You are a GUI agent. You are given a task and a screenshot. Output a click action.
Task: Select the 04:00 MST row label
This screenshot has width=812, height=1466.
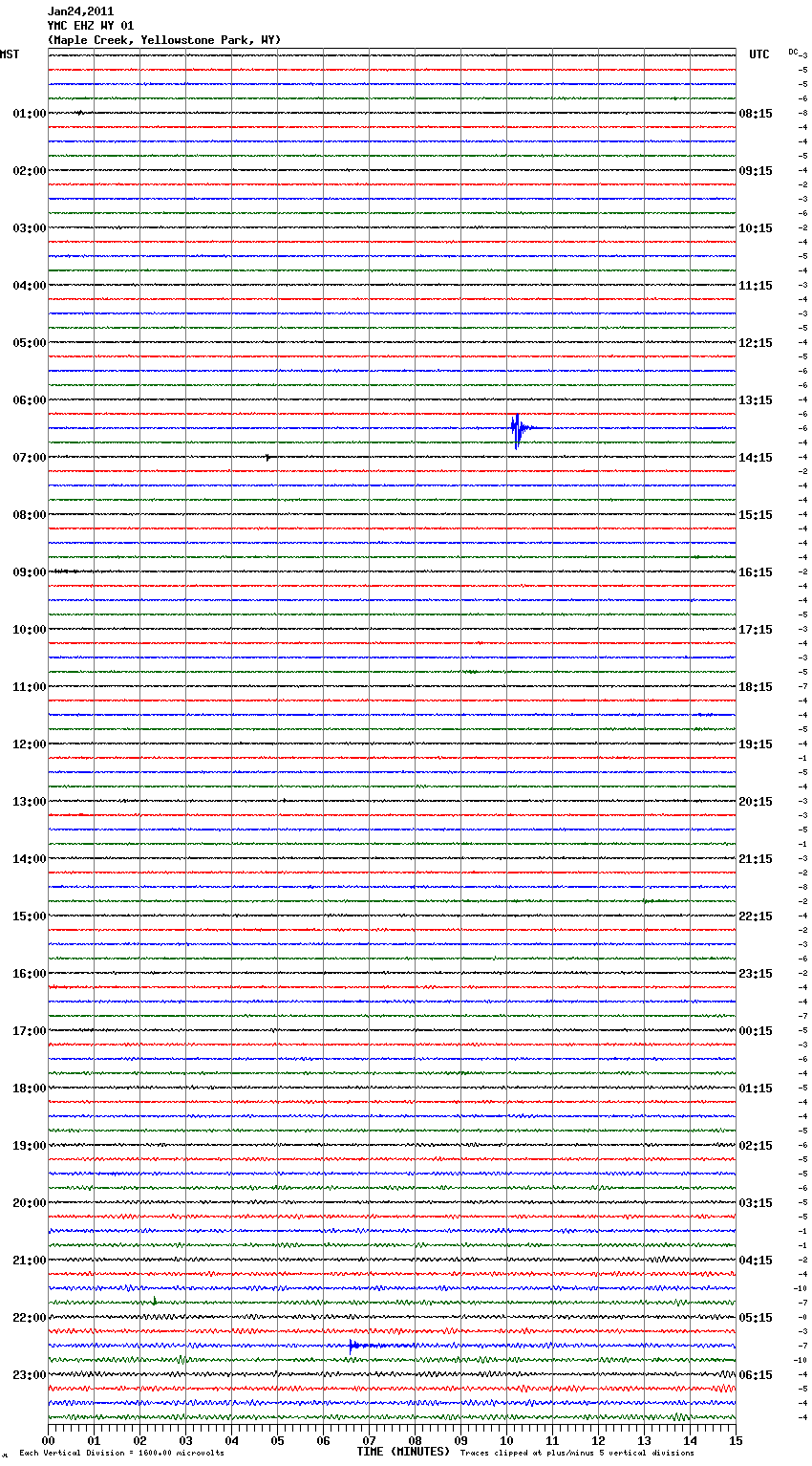(x=29, y=286)
